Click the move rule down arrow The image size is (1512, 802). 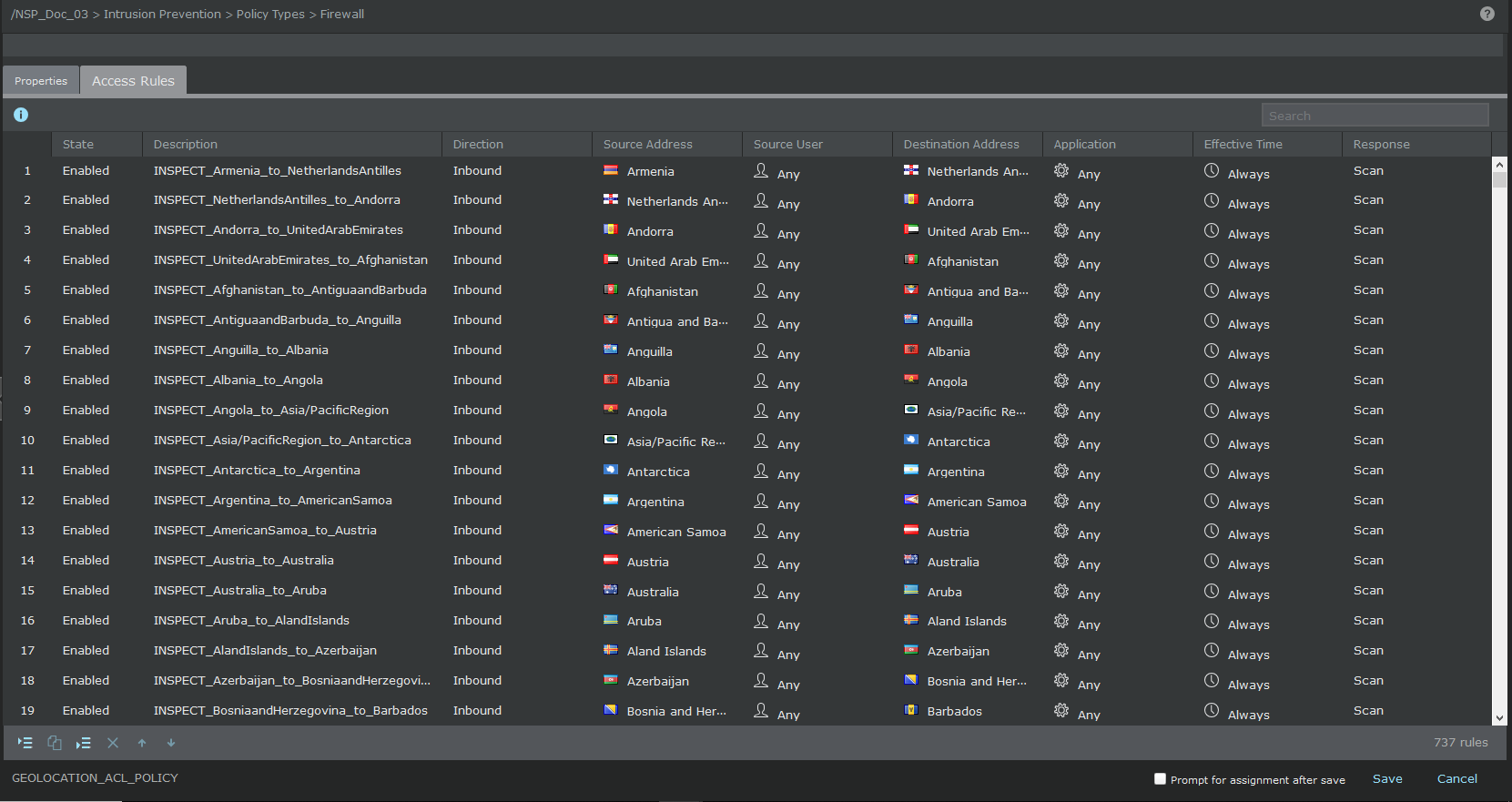pos(170,743)
